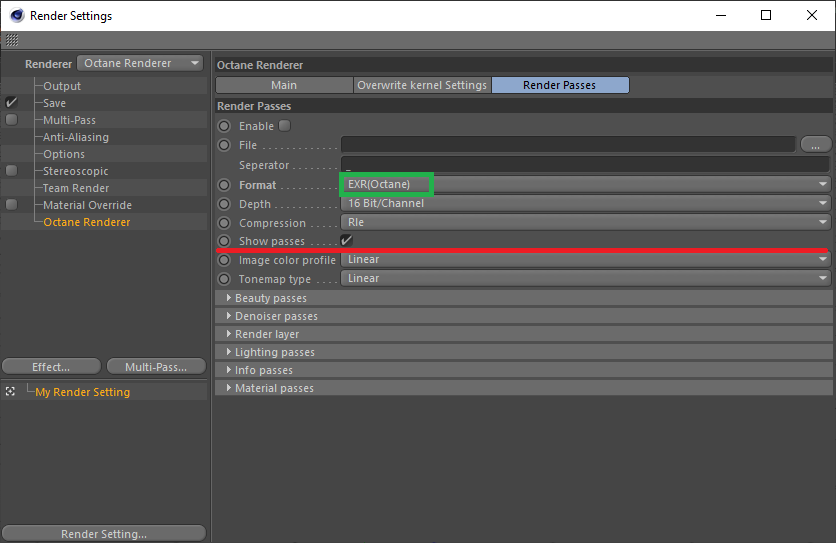Image resolution: width=836 pixels, height=543 pixels.
Task: Click the Cinema 4D app icon in title bar
Action: click(17, 15)
